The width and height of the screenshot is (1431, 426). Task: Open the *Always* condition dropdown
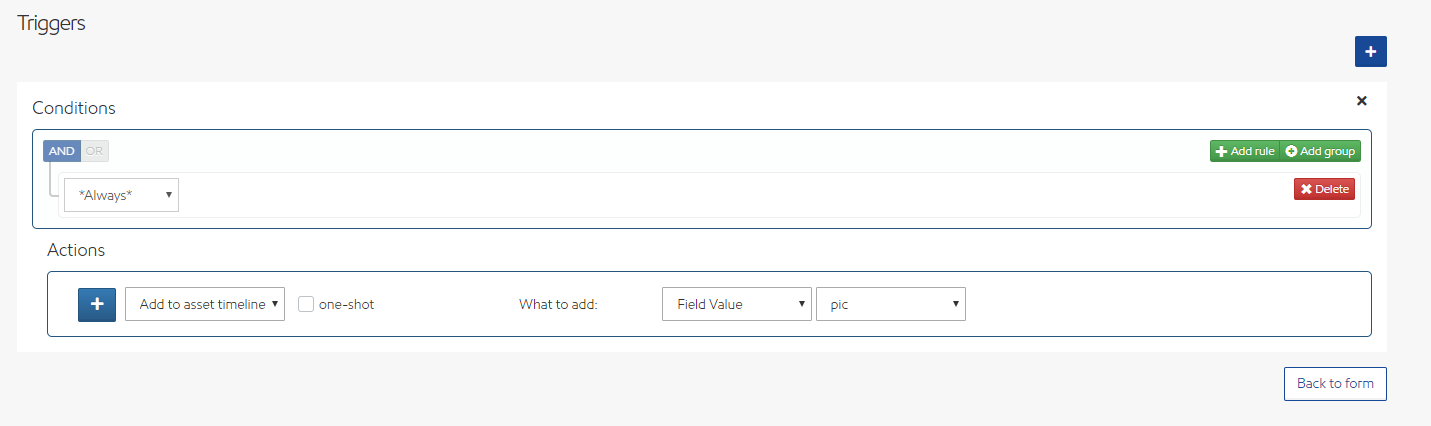(x=121, y=195)
